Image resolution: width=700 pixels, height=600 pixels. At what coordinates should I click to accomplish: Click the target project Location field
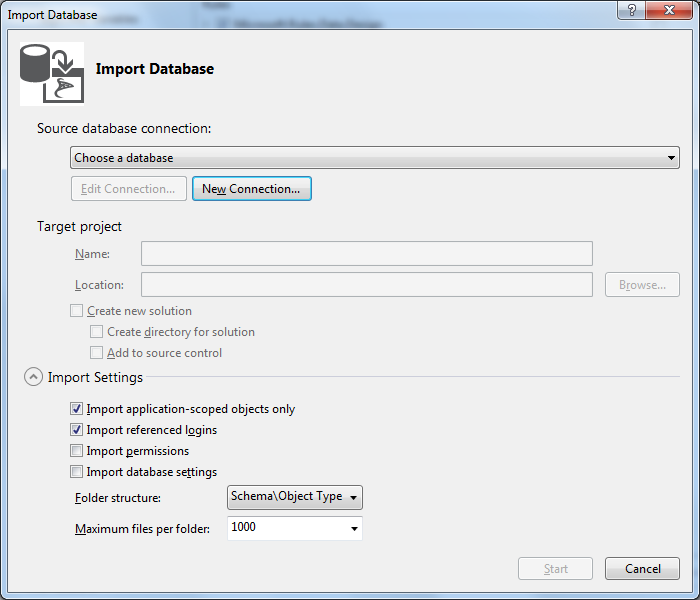(366, 285)
